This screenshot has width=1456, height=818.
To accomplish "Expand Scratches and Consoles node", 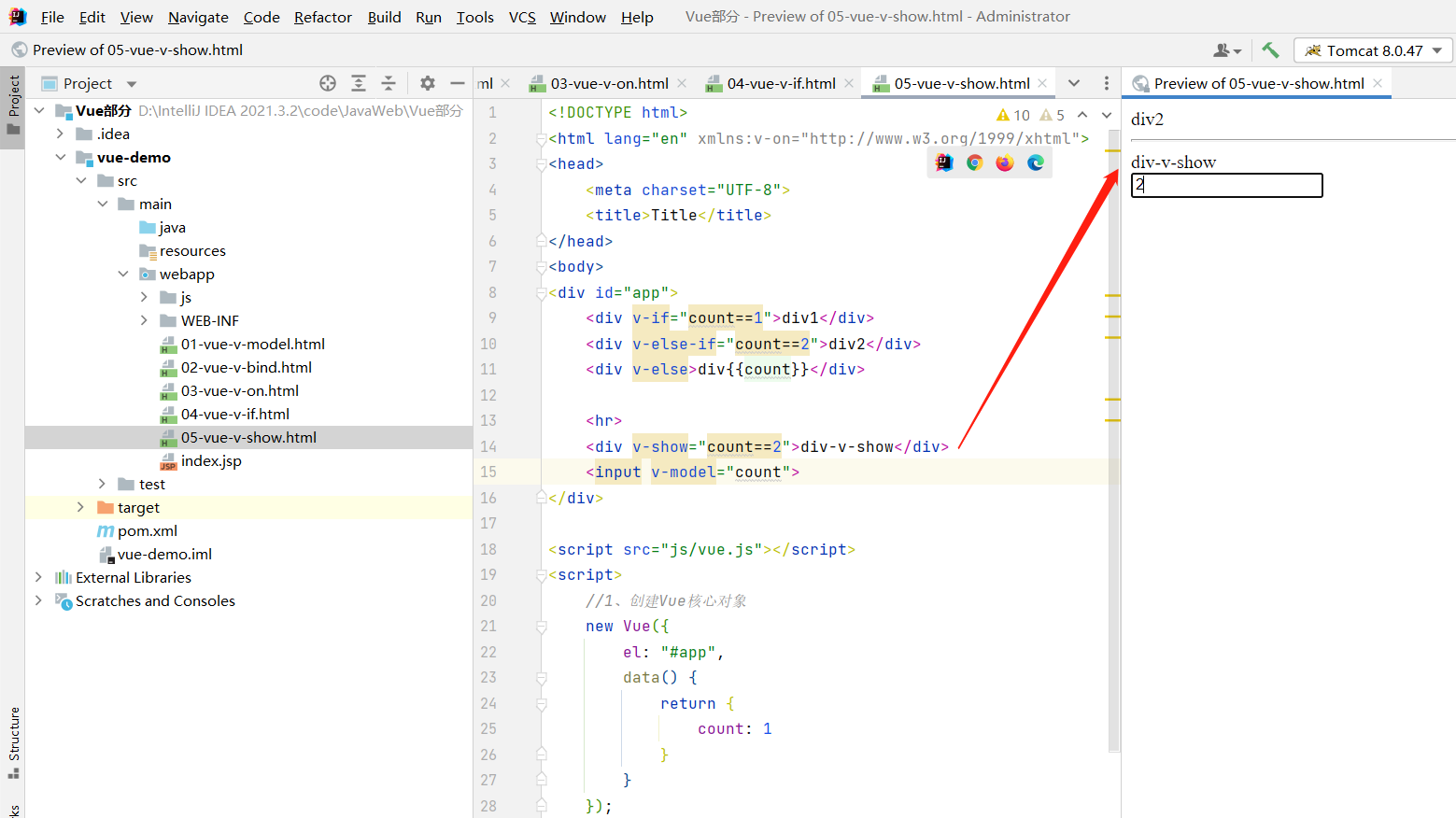I will [x=39, y=600].
